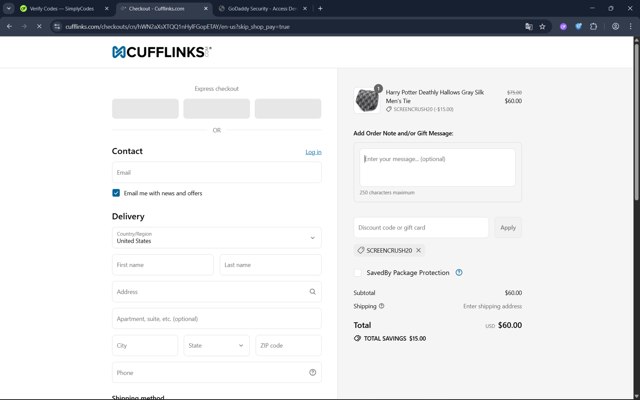This screenshot has width=640, height=400.
Task: Click the browser forward arrow
Action: (24, 27)
